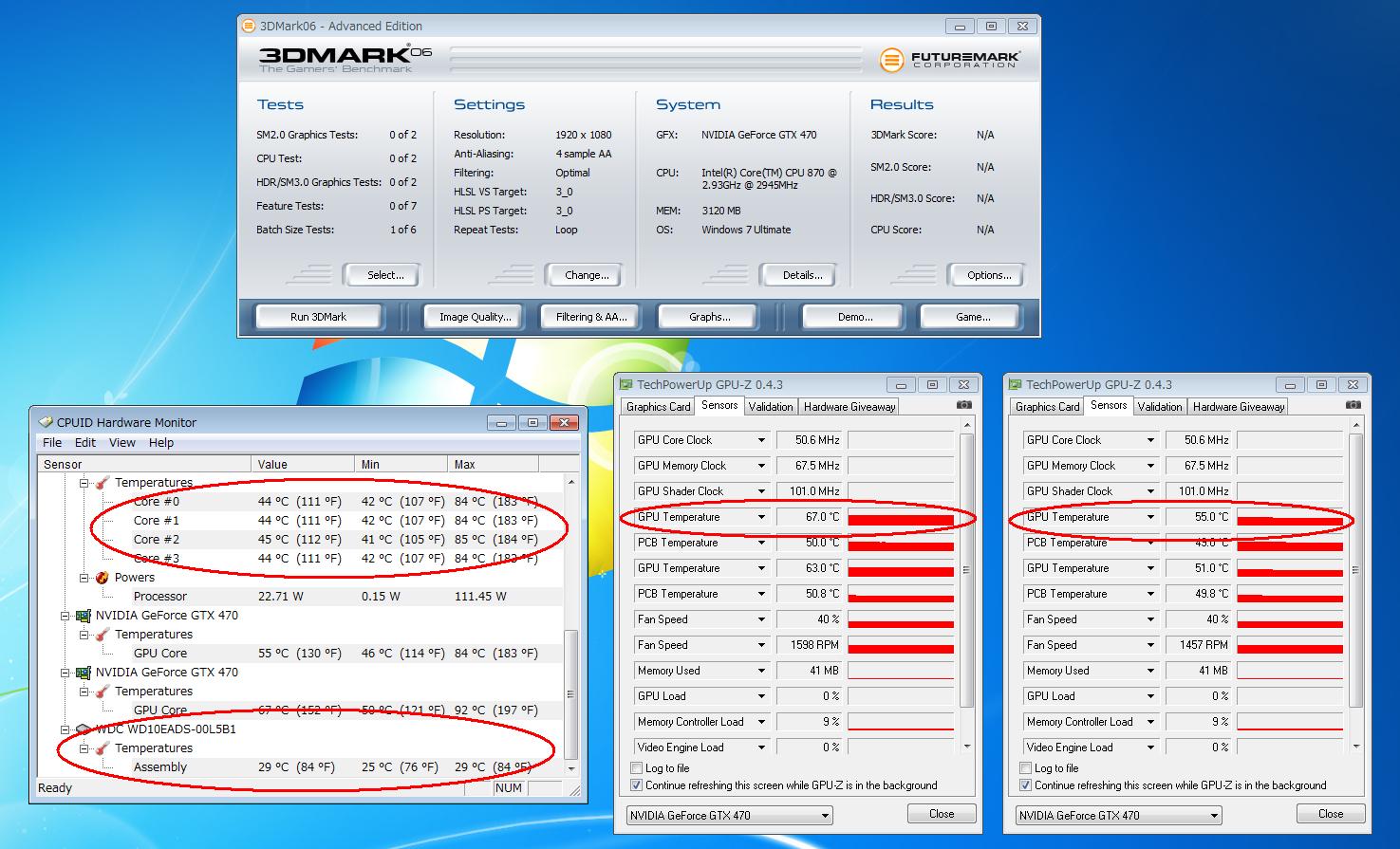Open the 1598 RPM Fan Speed sensor dropdown
This screenshot has height=849, width=1400.
point(761,645)
